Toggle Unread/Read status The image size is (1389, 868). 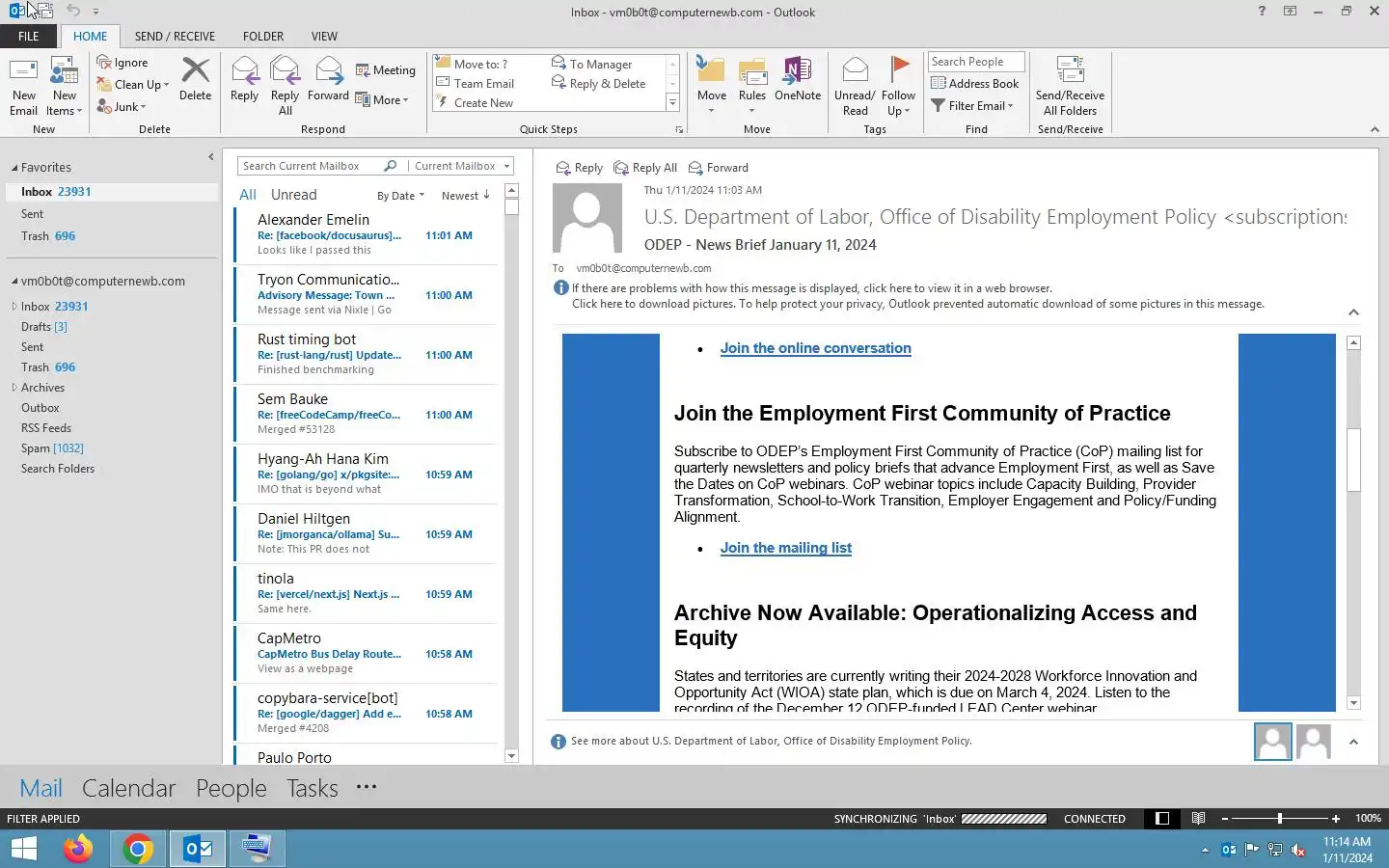click(855, 86)
